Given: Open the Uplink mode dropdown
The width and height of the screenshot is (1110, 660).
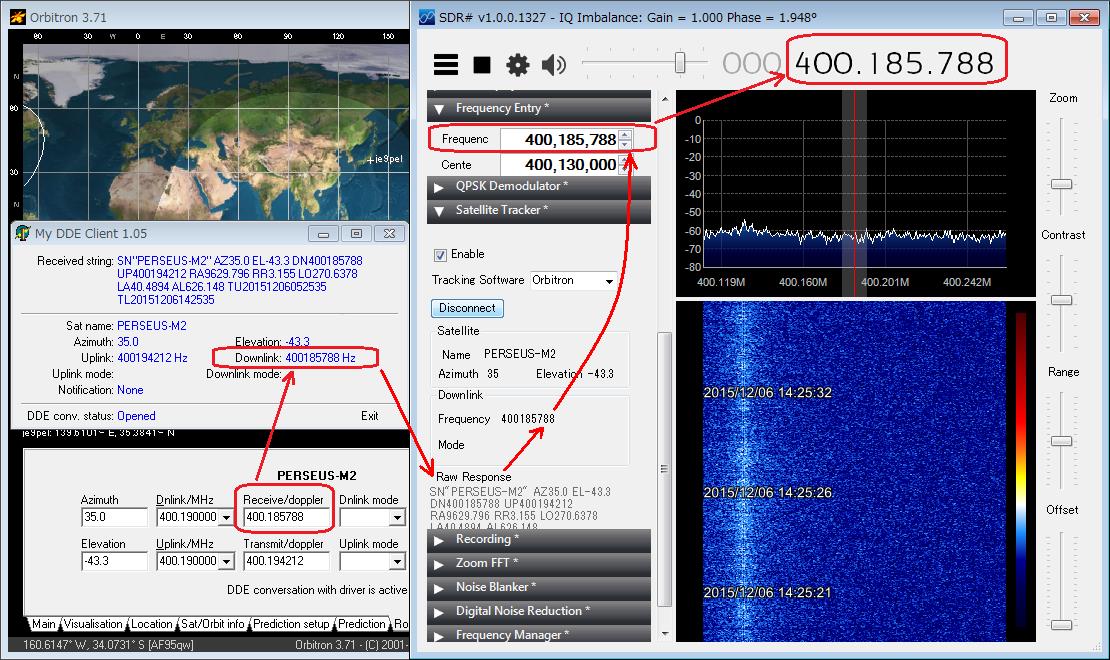Looking at the screenshot, I should click(397, 562).
